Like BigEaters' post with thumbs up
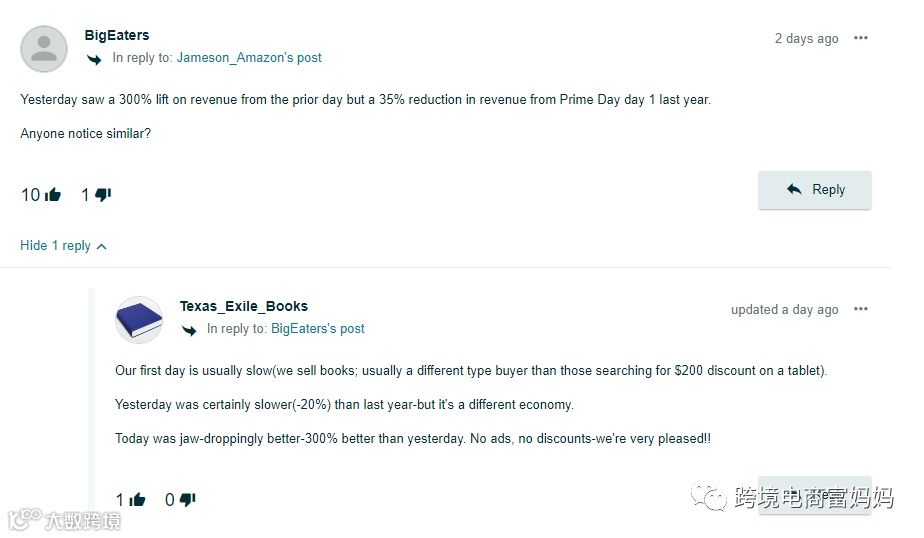The width and height of the screenshot is (924, 538). (53, 195)
